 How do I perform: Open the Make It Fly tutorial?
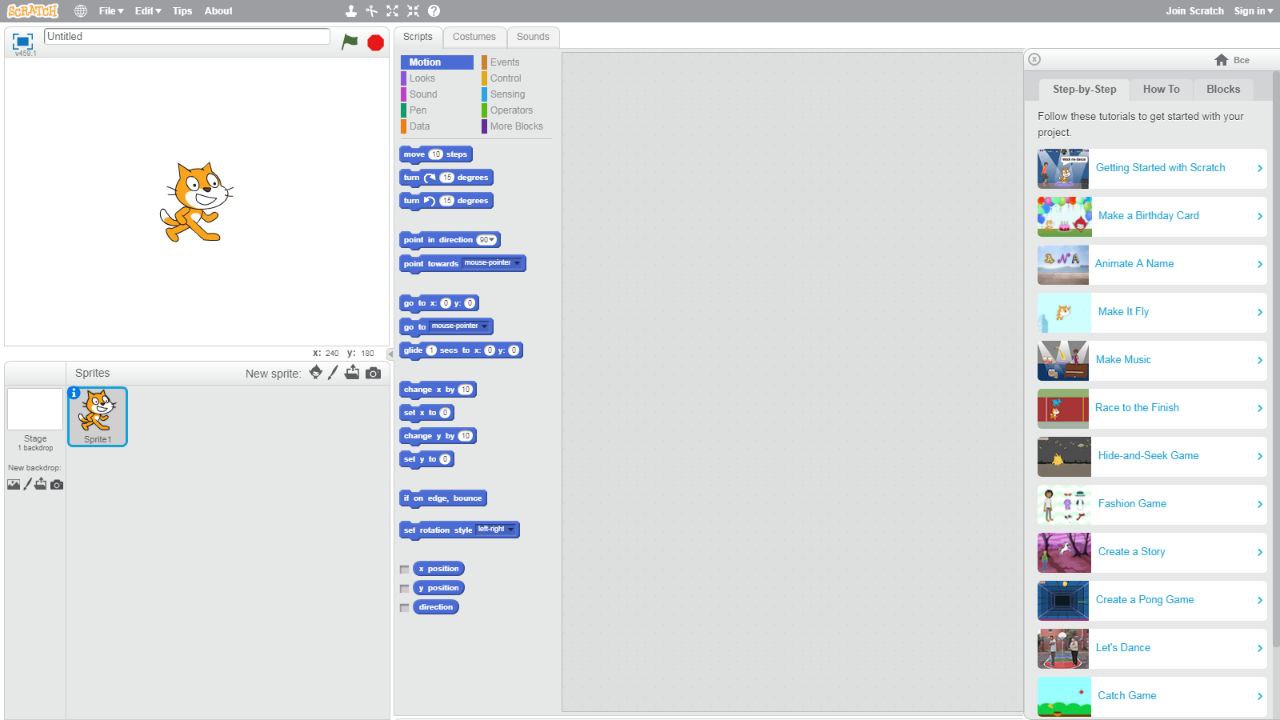click(1152, 312)
